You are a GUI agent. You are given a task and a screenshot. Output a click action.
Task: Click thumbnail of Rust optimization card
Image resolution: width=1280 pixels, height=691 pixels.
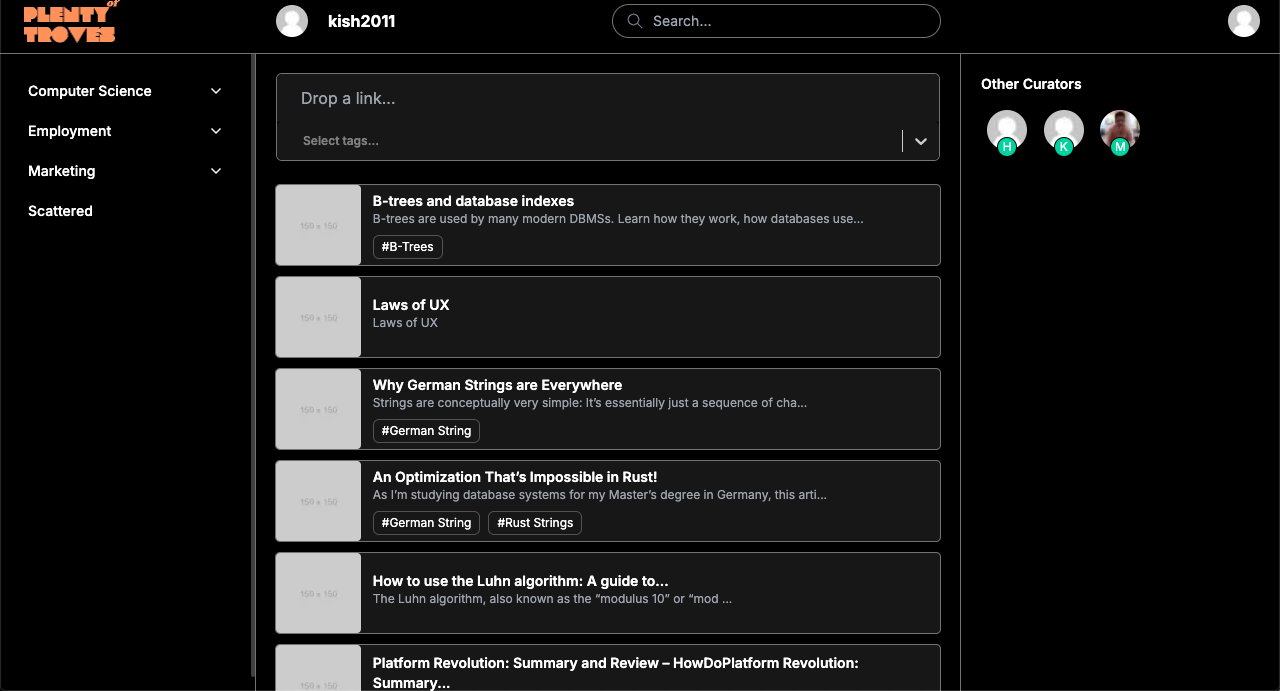click(x=319, y=501)
